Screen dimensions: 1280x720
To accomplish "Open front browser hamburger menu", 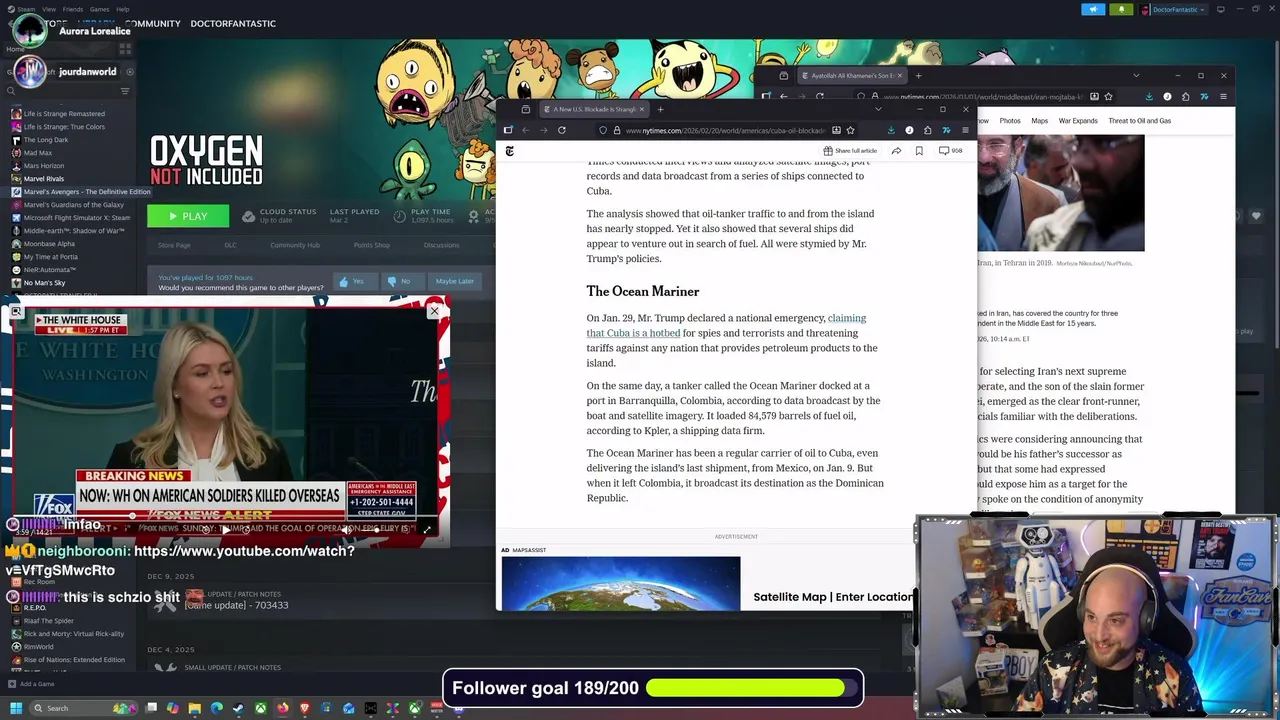I will pos(965,130).
